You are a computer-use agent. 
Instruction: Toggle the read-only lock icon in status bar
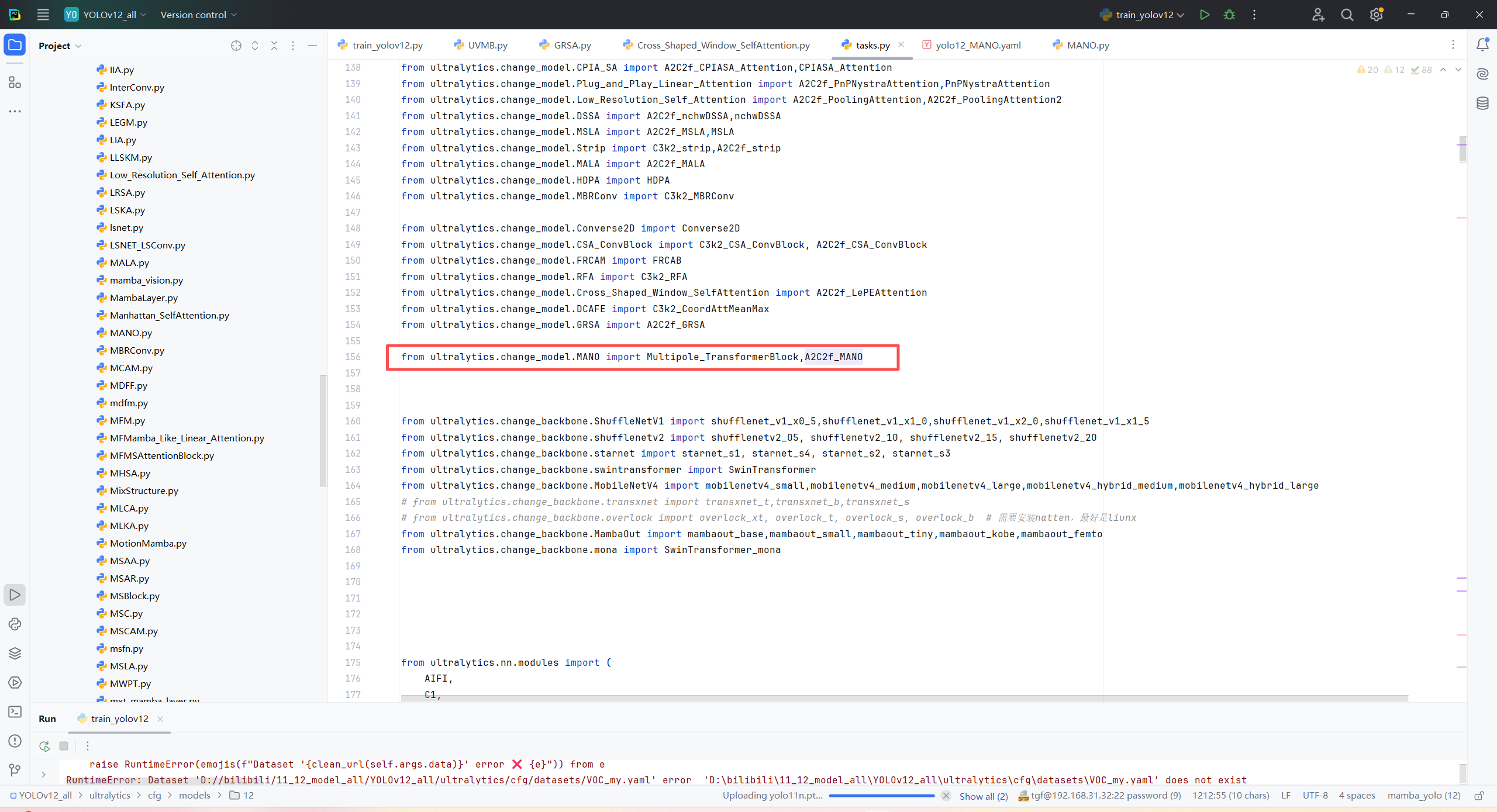[1479, 796]
